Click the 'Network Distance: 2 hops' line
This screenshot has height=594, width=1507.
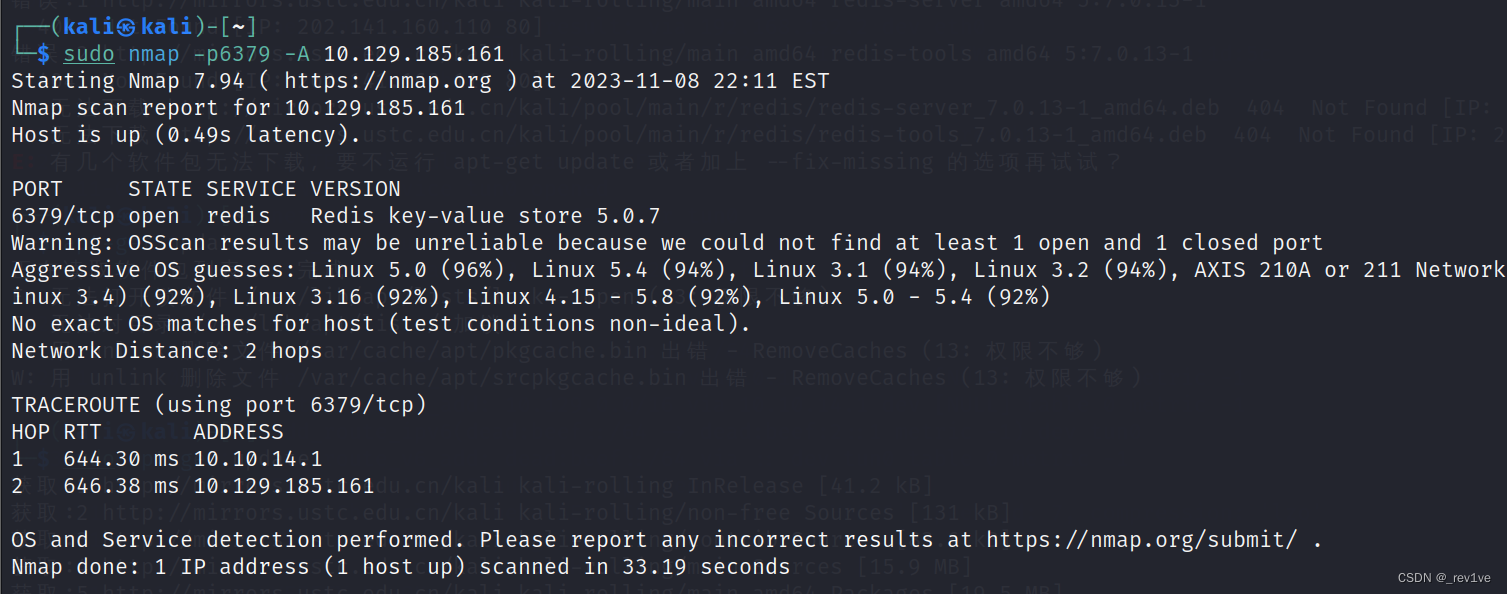[166, 351]
